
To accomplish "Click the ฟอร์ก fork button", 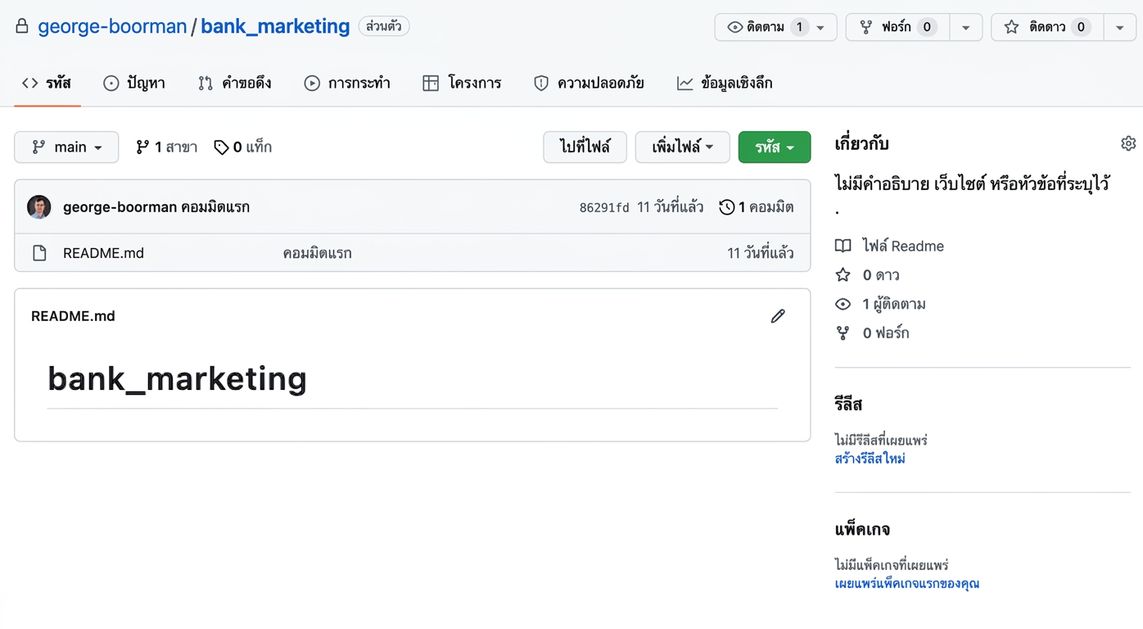I will pyautogui.click(x=897, y=27).
